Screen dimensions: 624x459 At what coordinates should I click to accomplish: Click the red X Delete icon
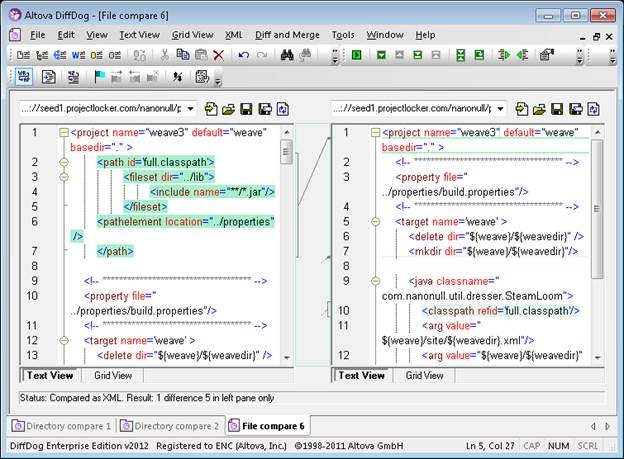tap(218, 55)
